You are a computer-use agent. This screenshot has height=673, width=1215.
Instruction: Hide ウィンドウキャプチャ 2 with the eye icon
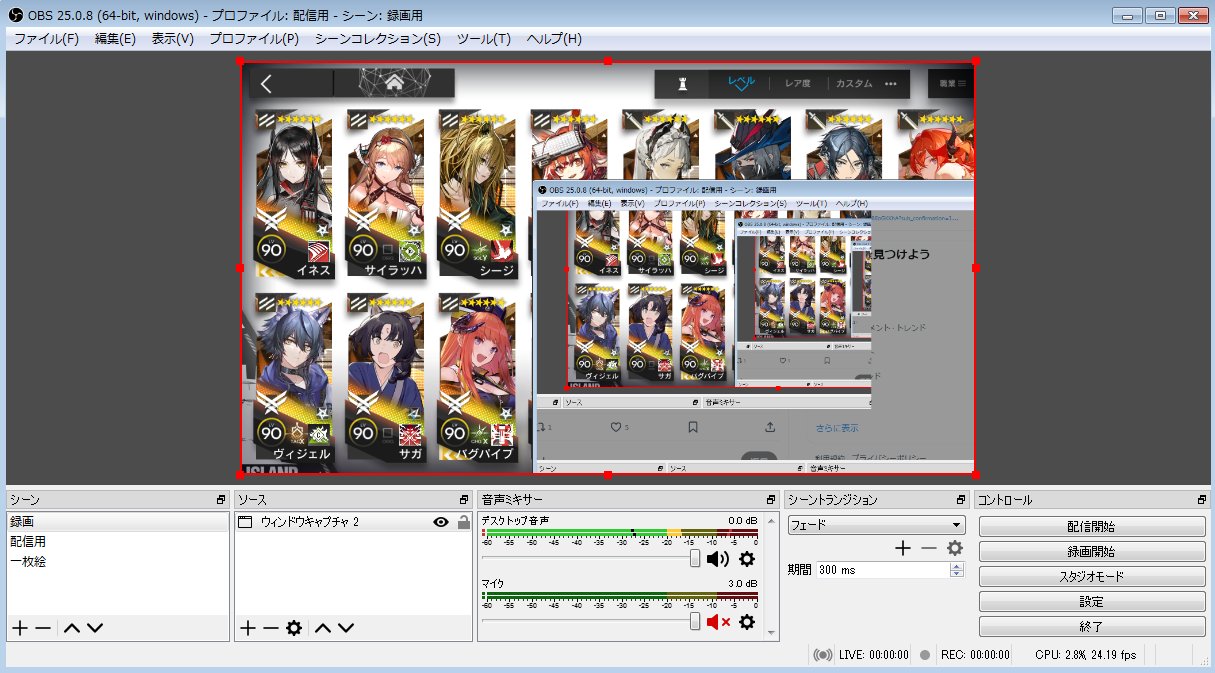pos(441,522)
